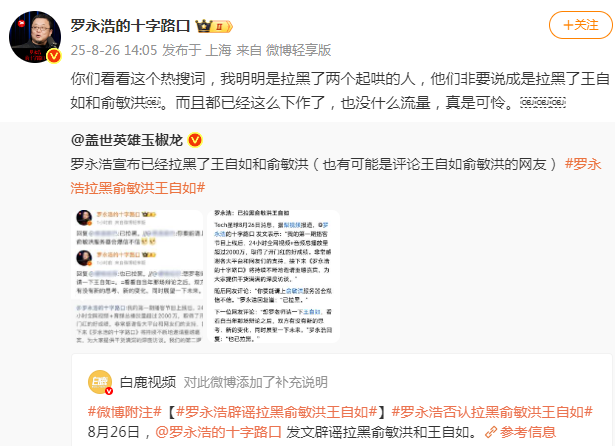The image size is (615, 446).
Task: Click the 白鹿视频 account name
Action: coord(148,382)
